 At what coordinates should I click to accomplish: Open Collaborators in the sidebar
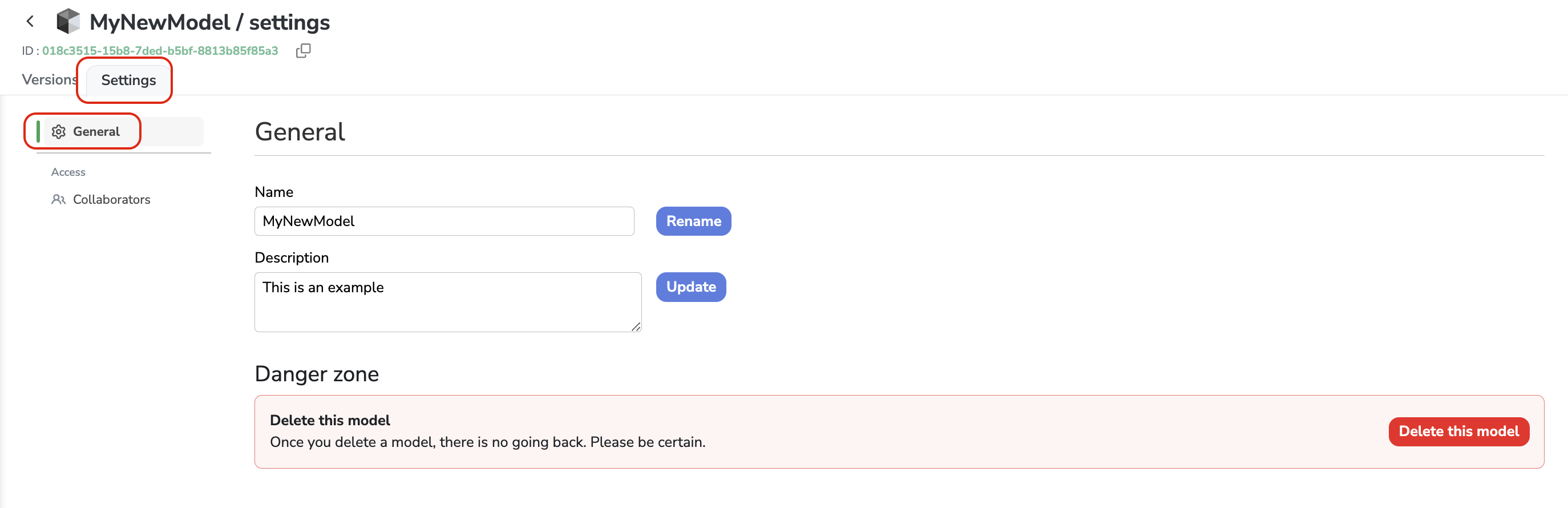pos(111,200)
